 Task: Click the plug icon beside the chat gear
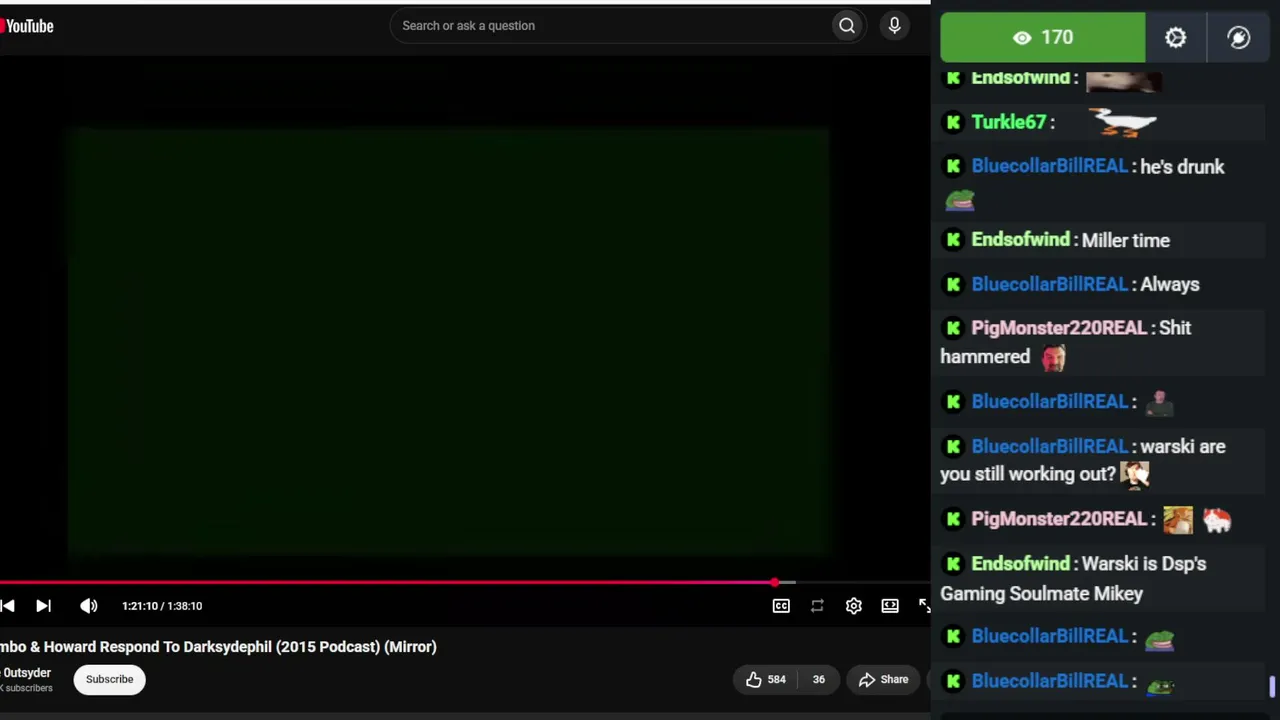1239,38
